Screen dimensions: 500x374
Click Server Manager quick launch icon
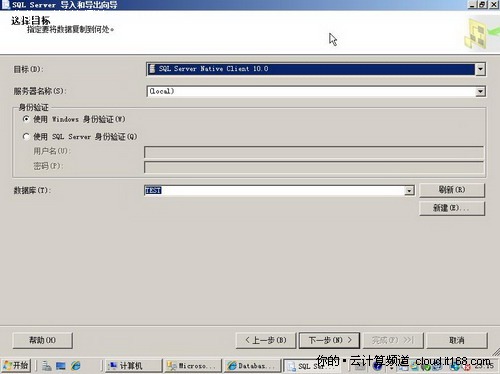click(x=47, y=366)
